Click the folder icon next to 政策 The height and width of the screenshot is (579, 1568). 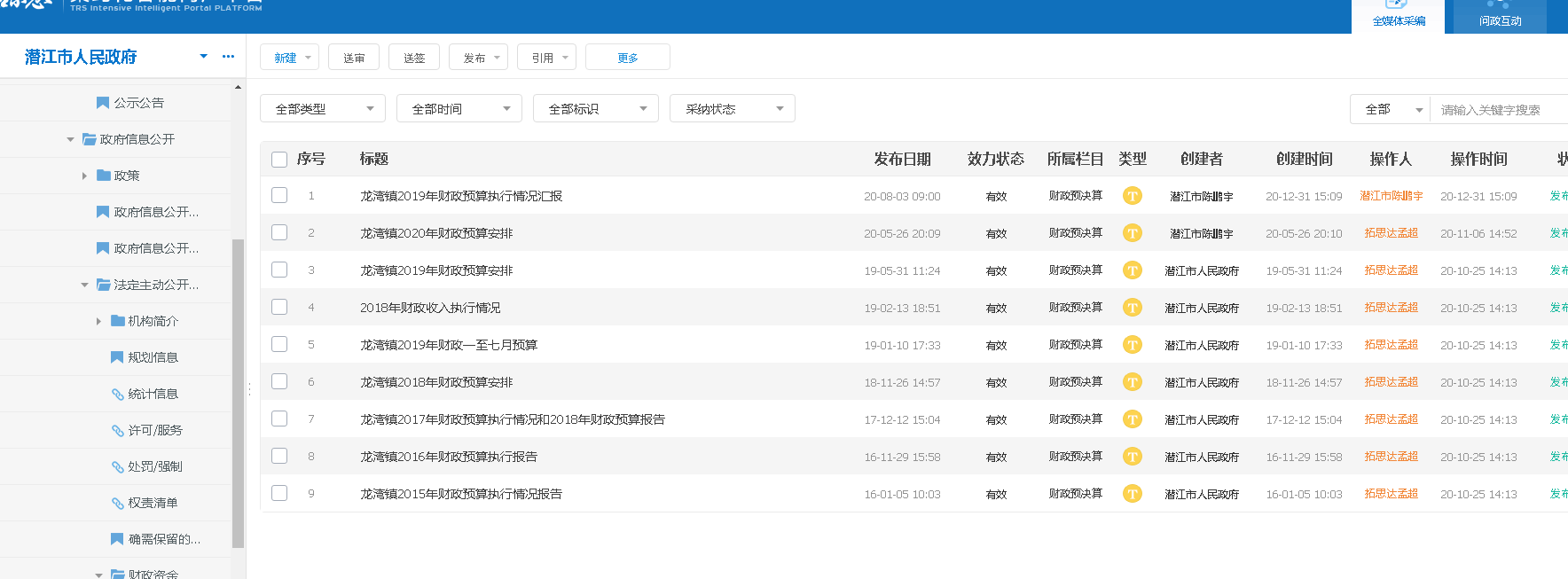click(x=104, y=176)
